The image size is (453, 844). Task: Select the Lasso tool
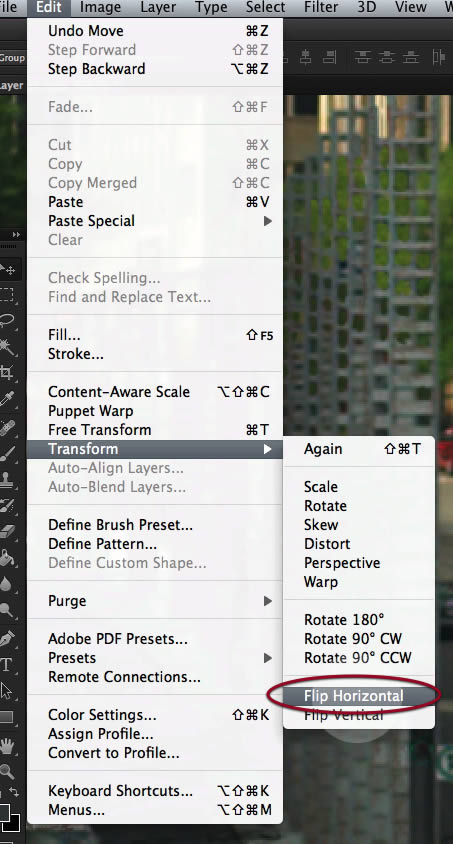8,320
